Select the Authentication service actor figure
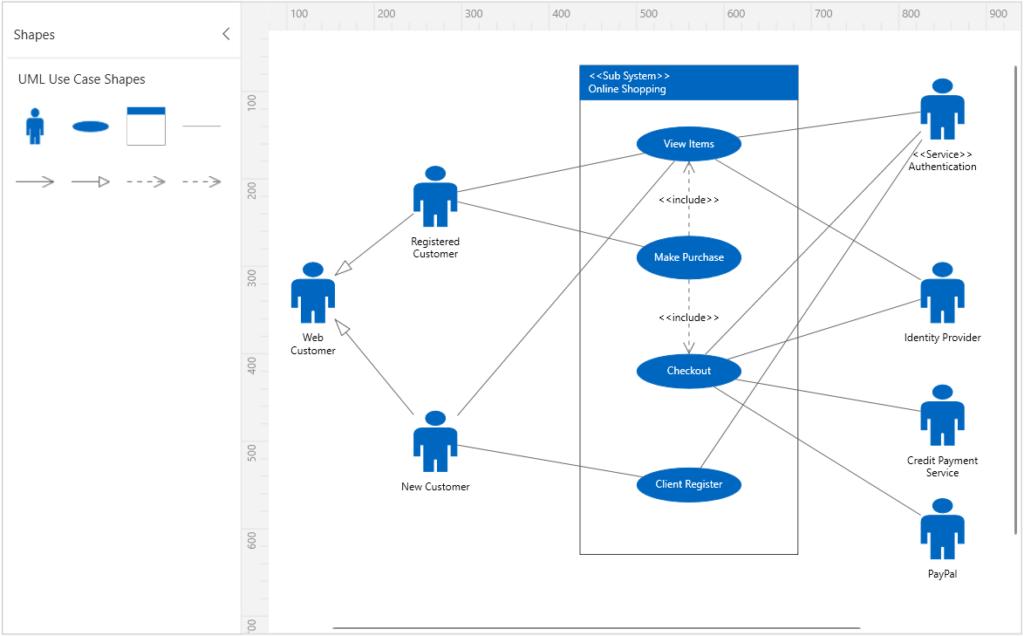Viewport: 1024px width, 636px height. (942, 109)
